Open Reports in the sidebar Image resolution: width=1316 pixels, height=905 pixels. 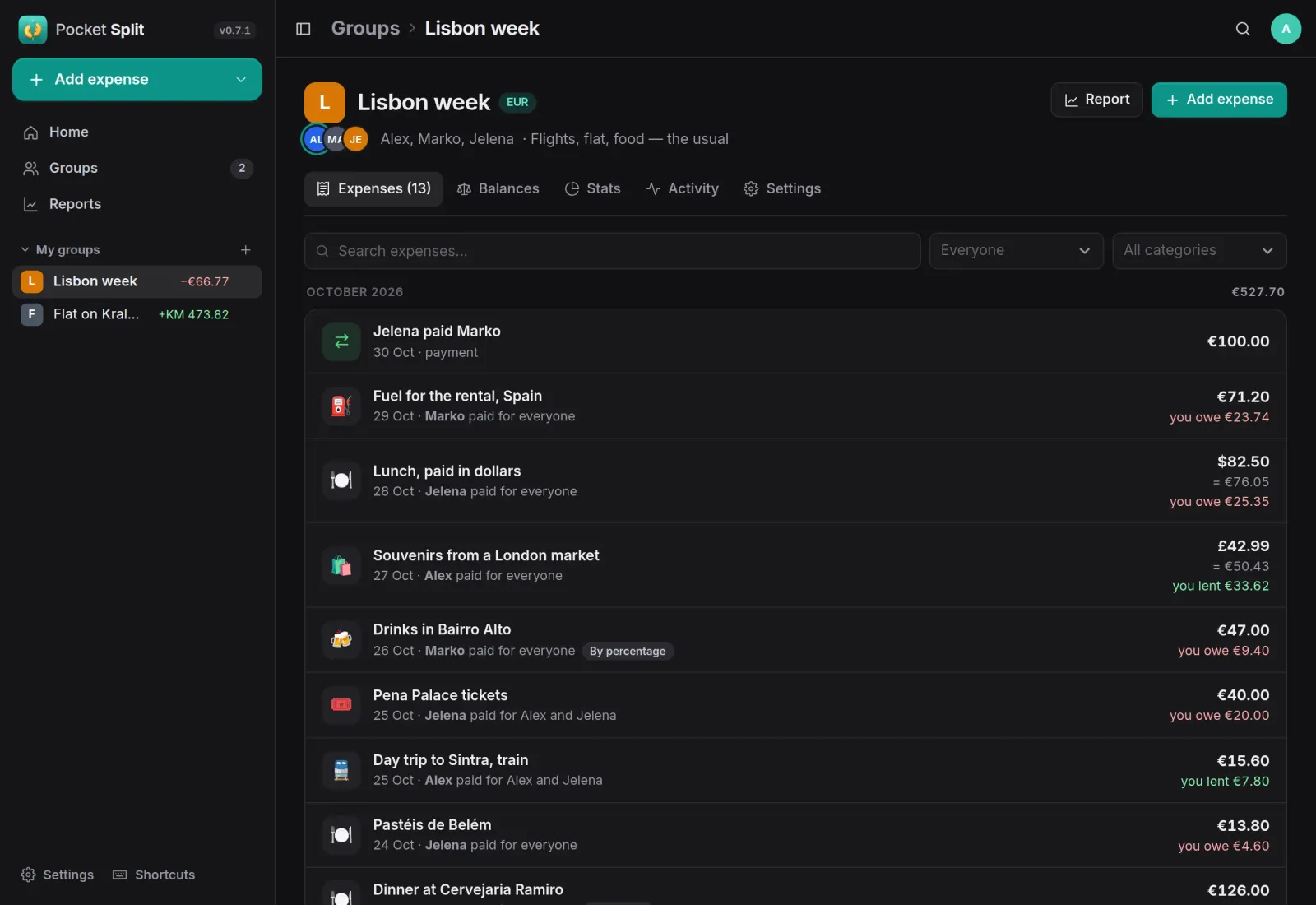[137, 204]
